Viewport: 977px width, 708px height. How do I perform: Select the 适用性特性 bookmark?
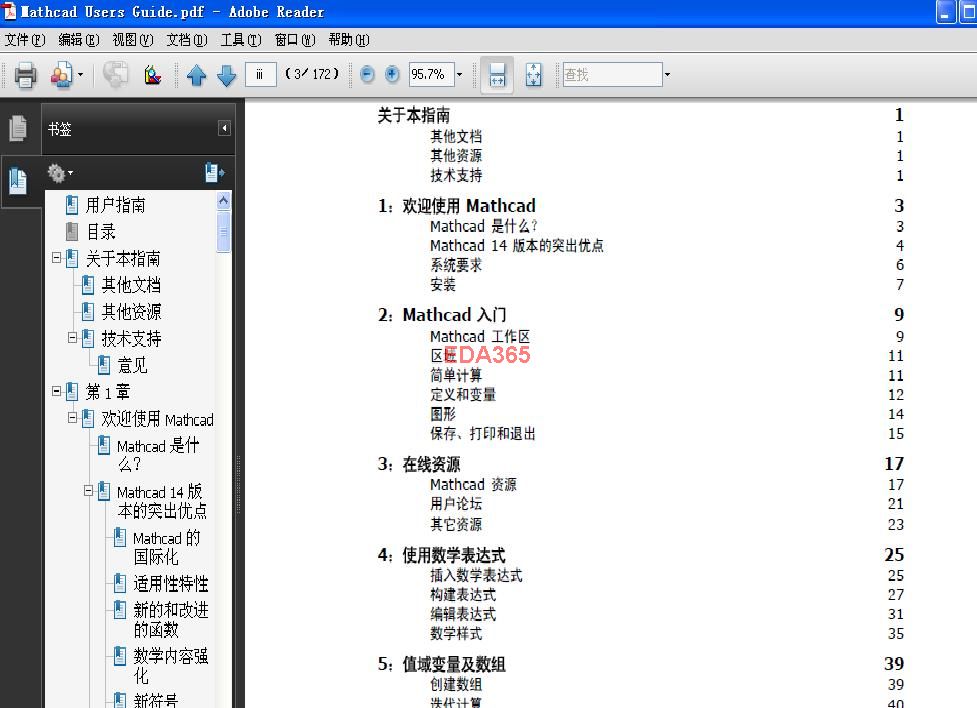(171, 583)
